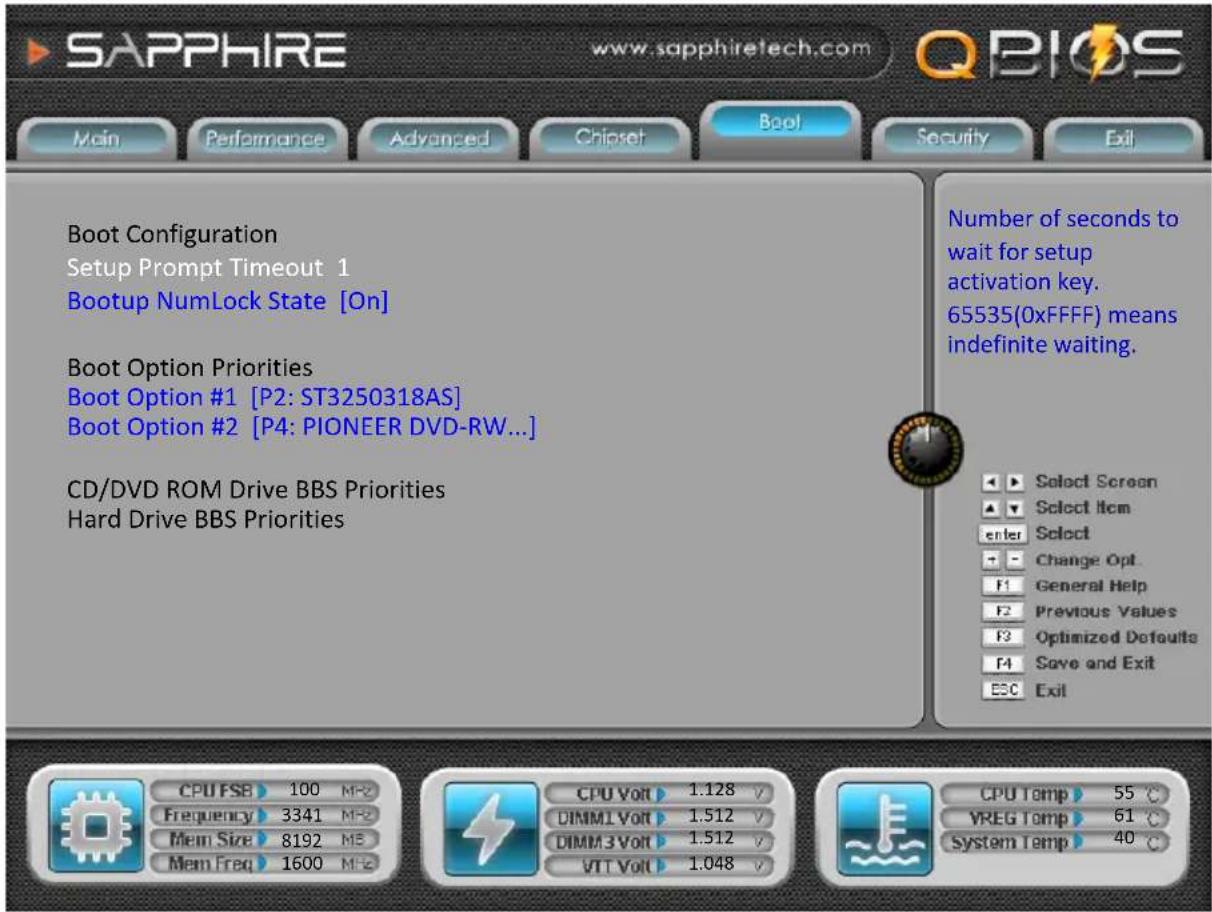Image resolution: width=1212 pixels, height=912 pixels.
Task: Click the left arrow Select Screen key
Action: tap(994, 482)
